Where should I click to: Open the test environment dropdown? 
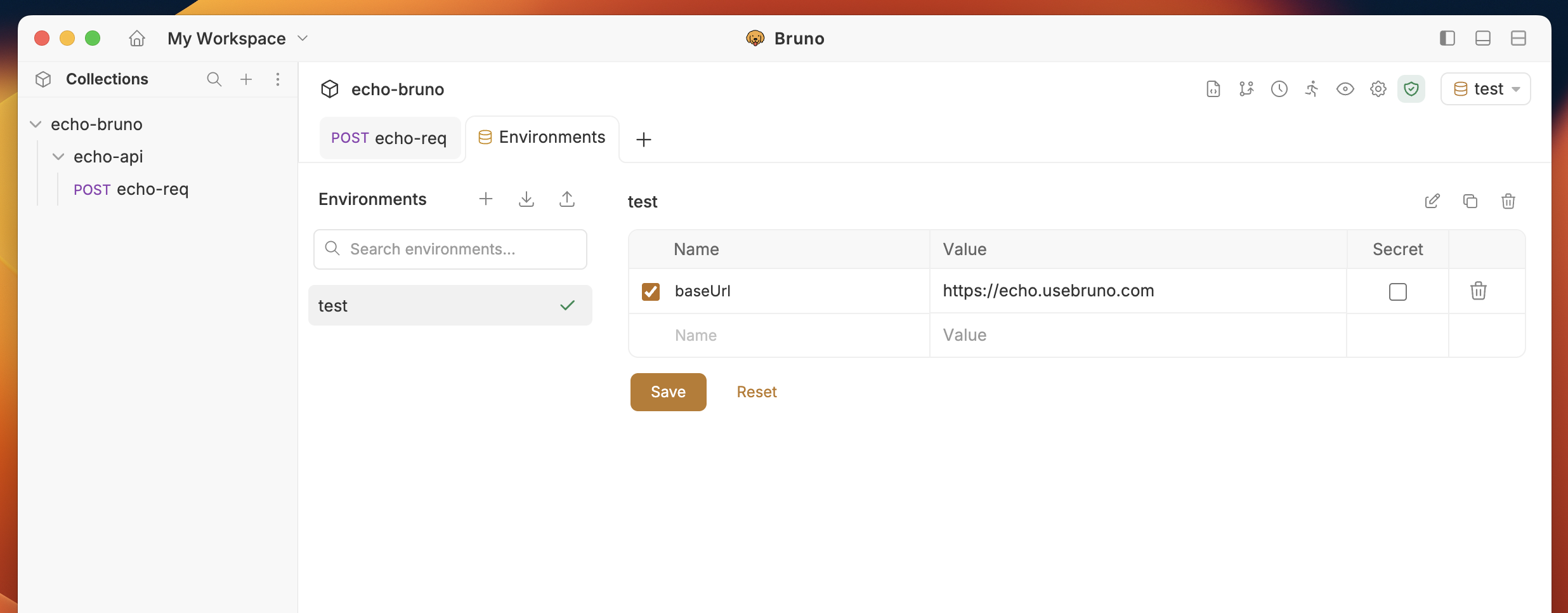coord(1486,89)
